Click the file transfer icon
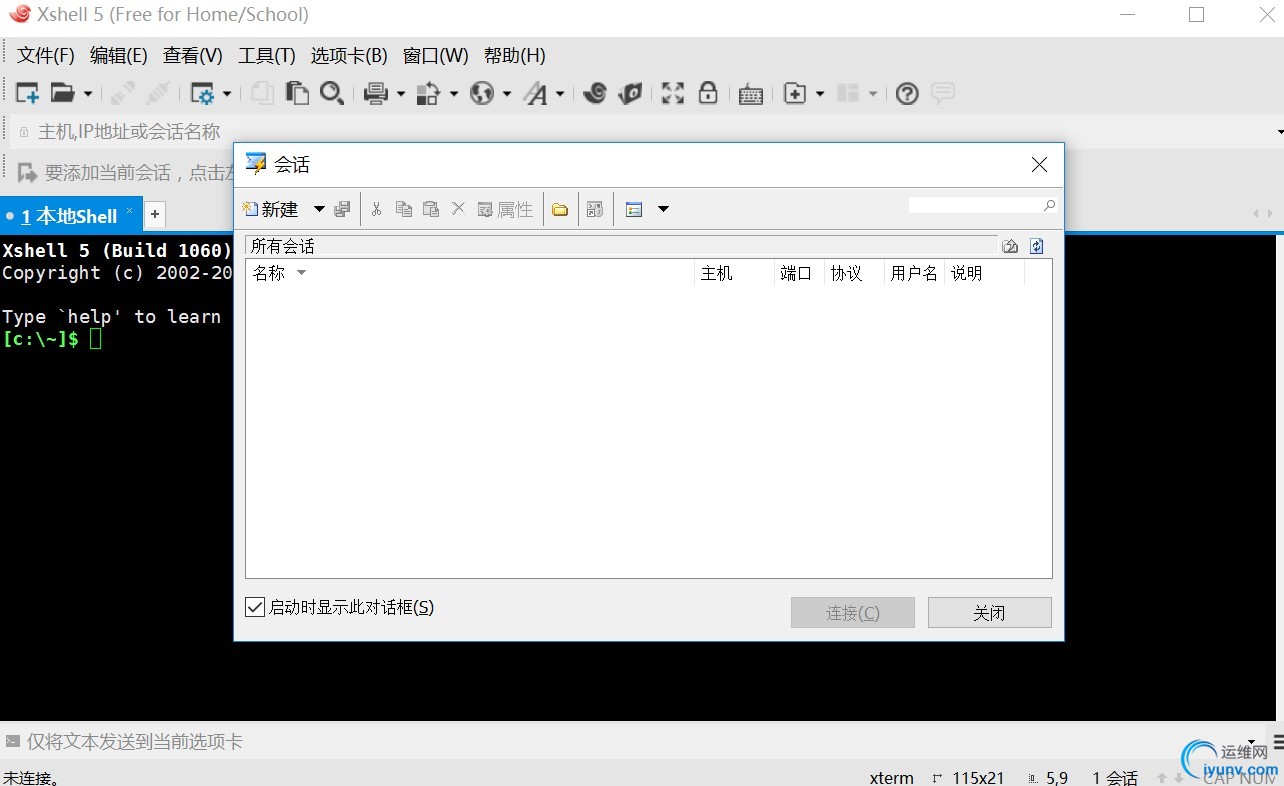This screenshot has width=1284, height=786. (429, 93)
